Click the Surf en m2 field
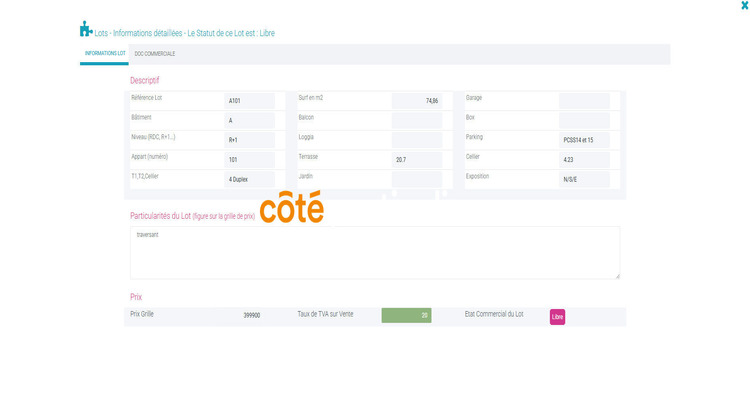The height and width of the screenshot is (420, 750). [x=417, y=100]
